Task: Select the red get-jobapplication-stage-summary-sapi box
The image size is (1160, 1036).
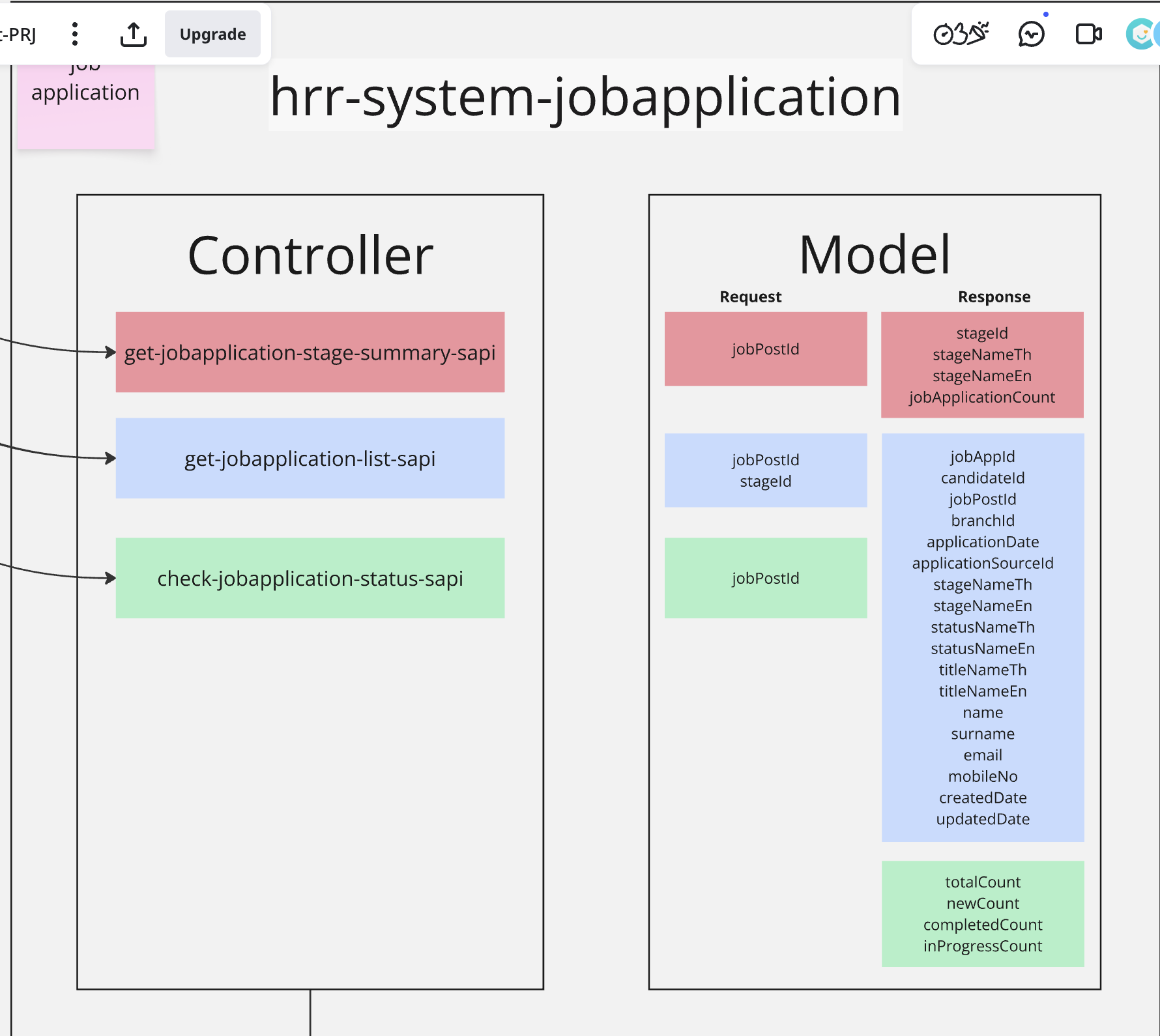Action: coord(310,353)
